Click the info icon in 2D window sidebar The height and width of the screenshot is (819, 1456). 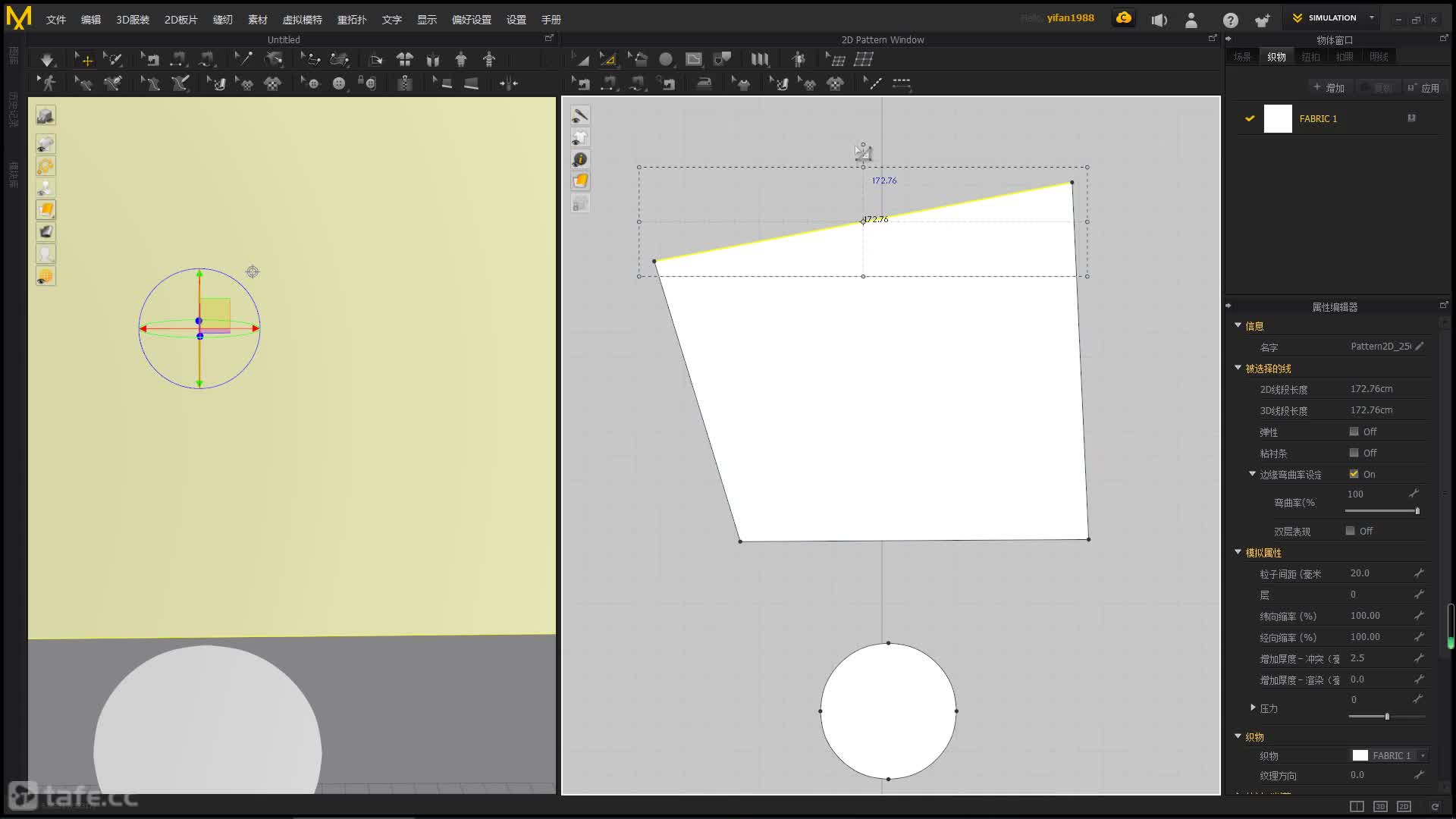(580, 159)
